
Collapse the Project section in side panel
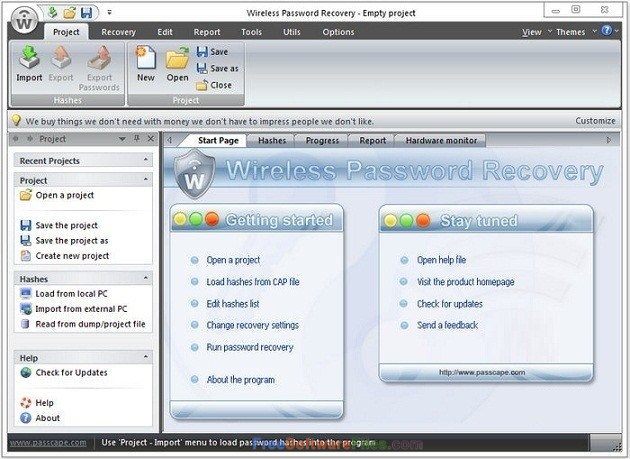pyautogui.click(x=145, y=179)
